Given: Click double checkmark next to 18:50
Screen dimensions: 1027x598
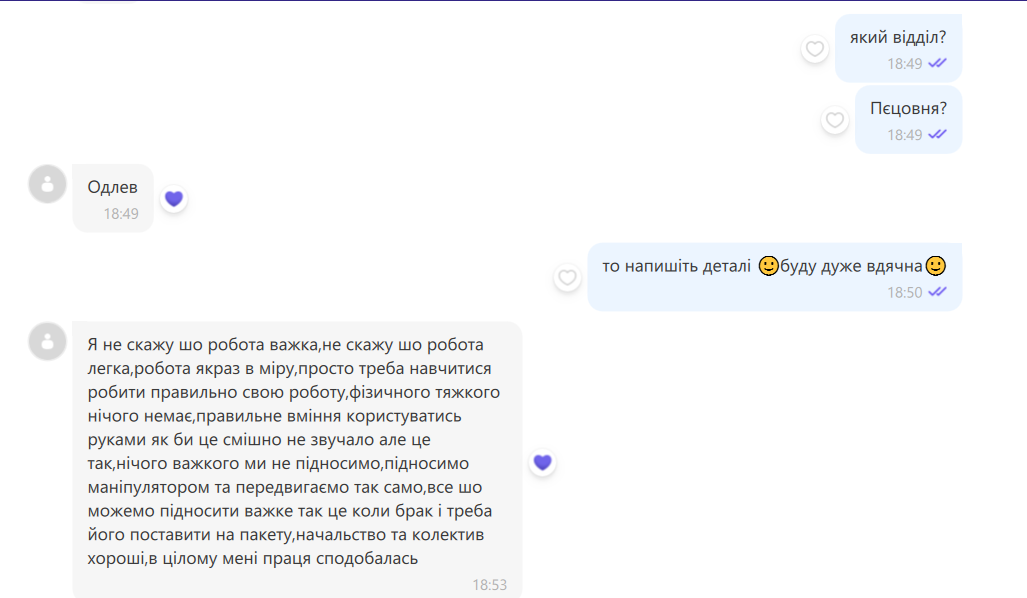Looking at the screenshot, I should coord(937,292).
